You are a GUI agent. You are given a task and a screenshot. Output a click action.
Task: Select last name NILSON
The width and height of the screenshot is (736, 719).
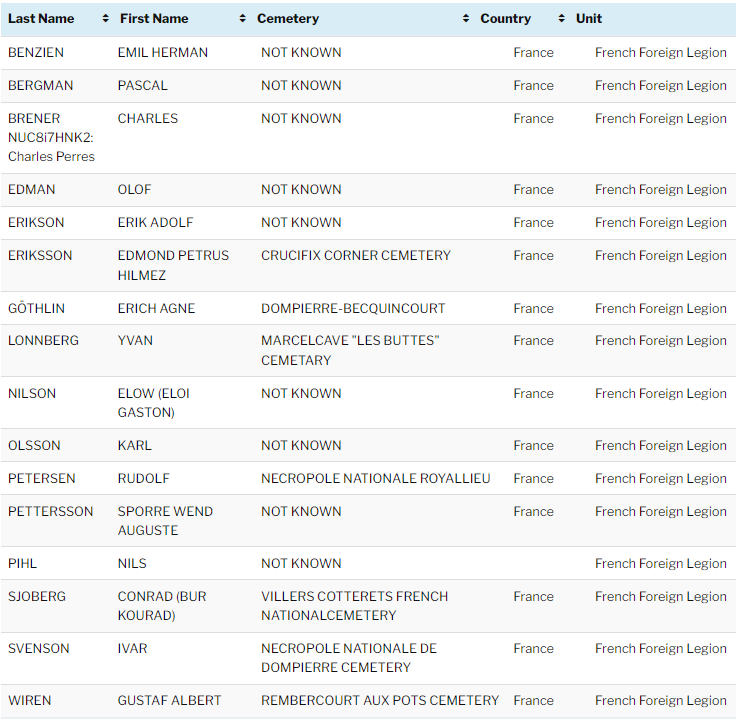[x=32, y=393]
